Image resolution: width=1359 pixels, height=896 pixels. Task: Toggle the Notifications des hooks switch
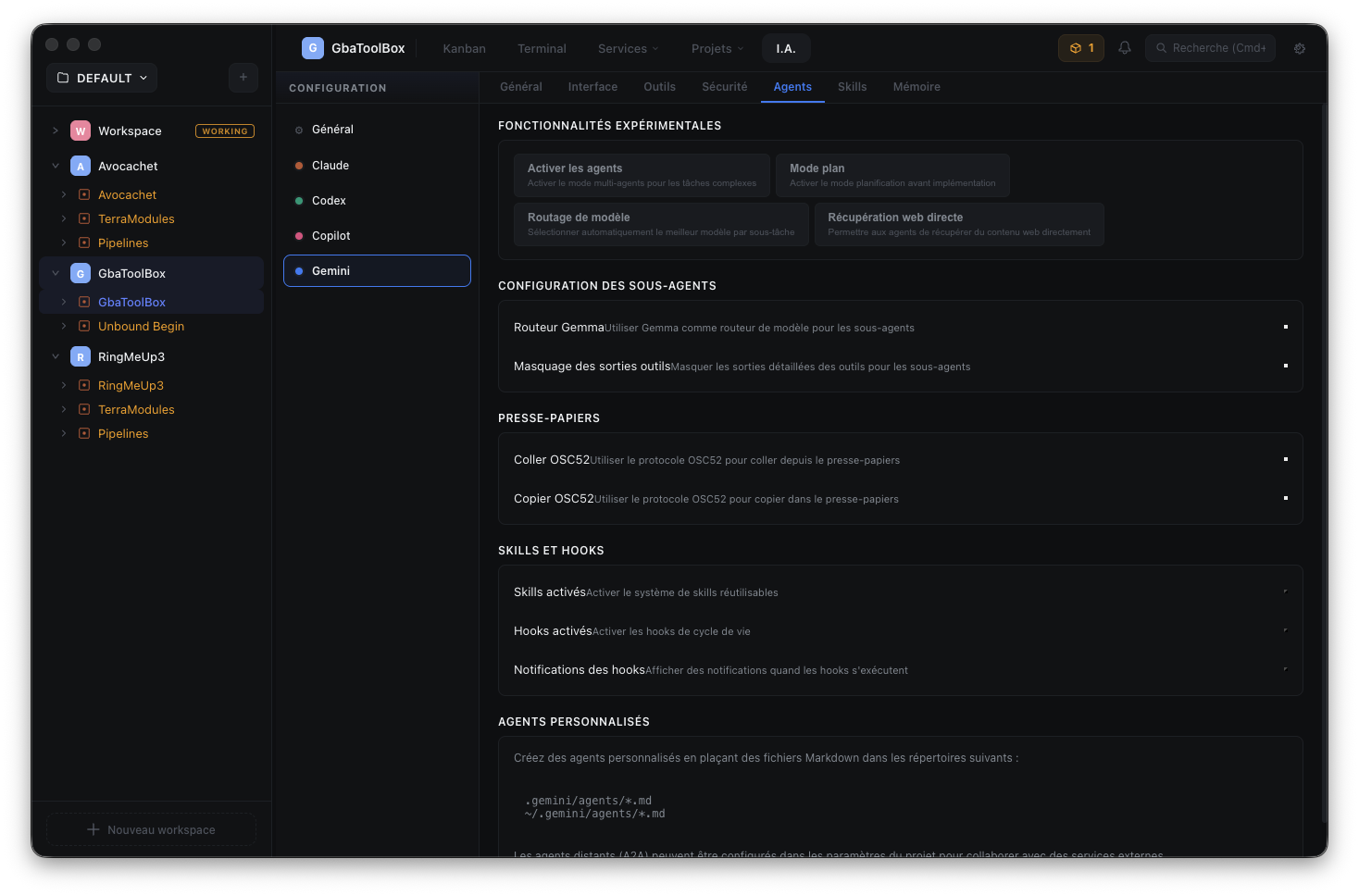[1285, 668]
